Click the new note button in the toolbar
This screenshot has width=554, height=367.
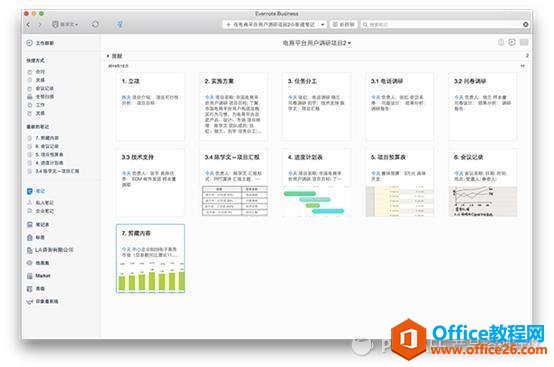click(271, 24)
